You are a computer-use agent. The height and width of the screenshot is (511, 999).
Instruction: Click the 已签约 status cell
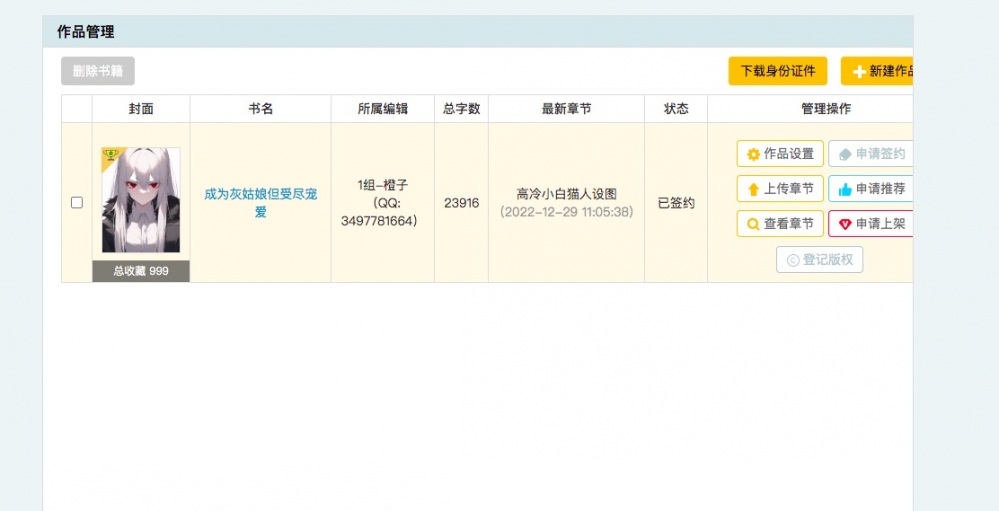point(676,203)
